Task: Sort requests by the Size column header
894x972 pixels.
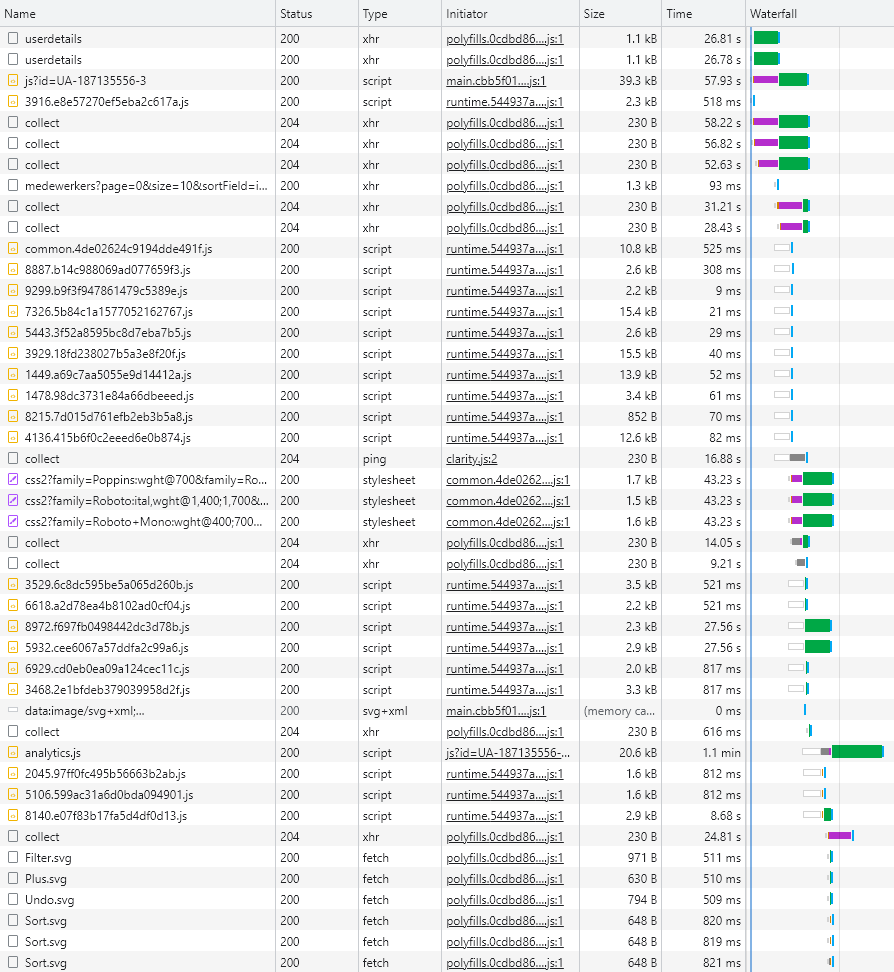Action: pos(621,14)
